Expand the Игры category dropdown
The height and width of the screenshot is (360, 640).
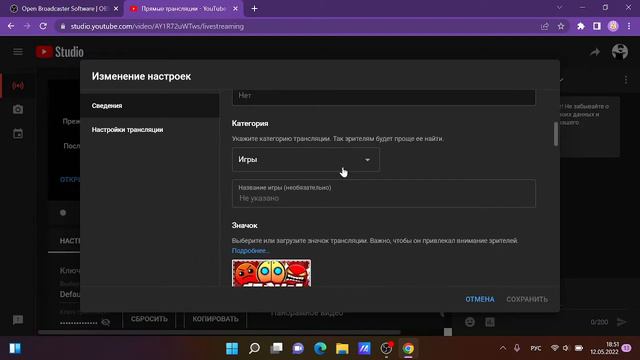tap(305, 160)
